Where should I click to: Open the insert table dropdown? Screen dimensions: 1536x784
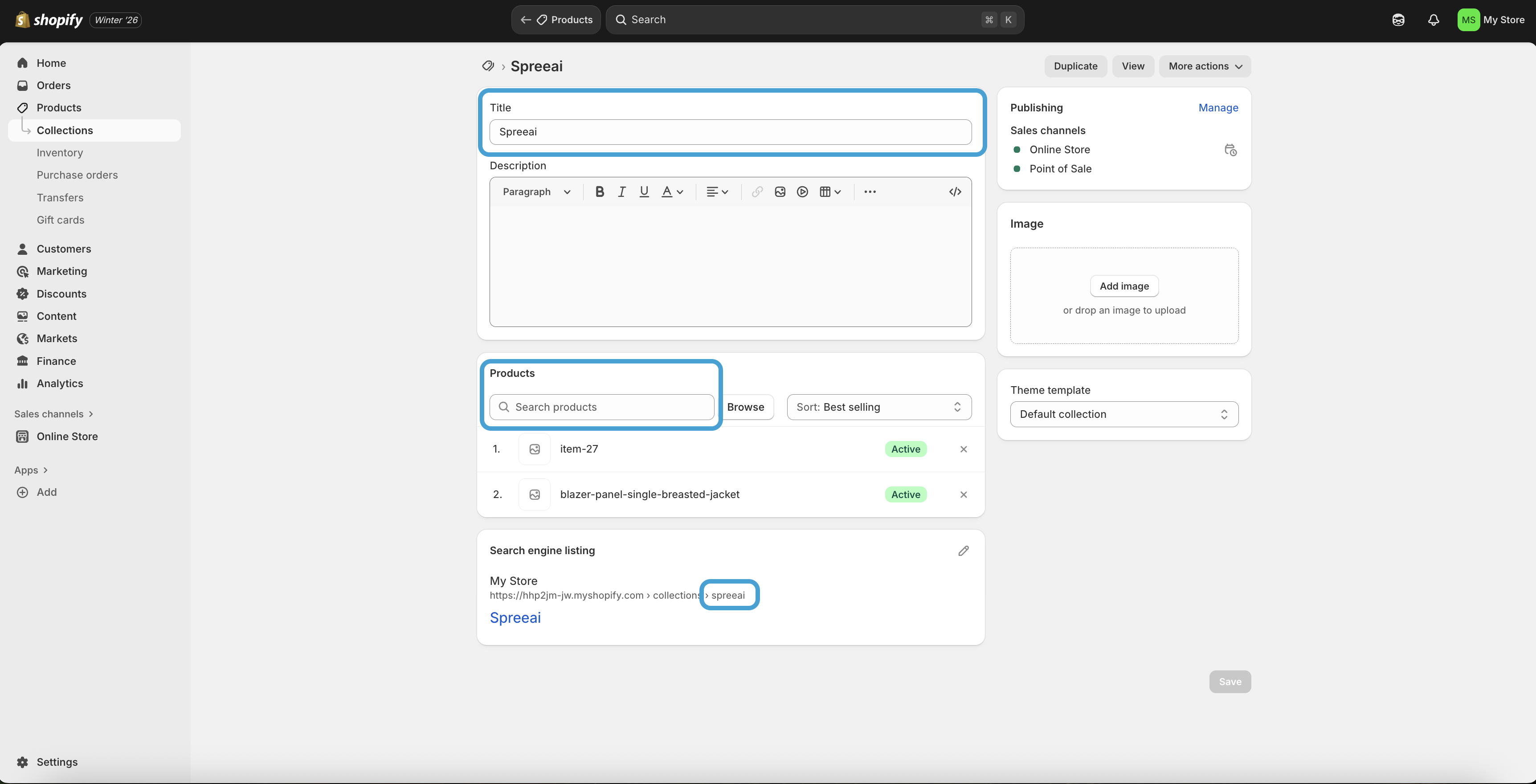(x=830, y=192)
